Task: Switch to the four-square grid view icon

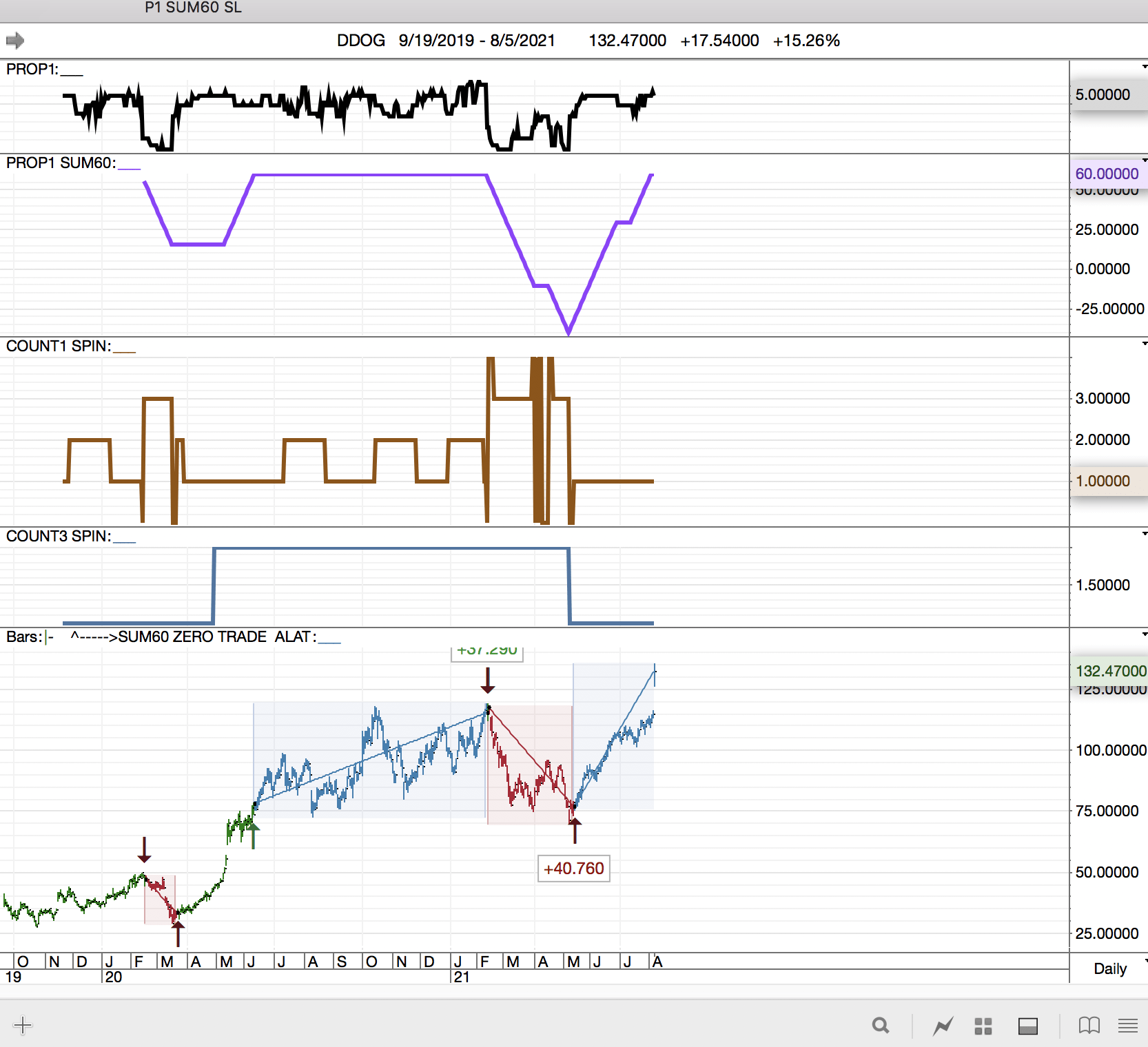Action: (983, 1026)
